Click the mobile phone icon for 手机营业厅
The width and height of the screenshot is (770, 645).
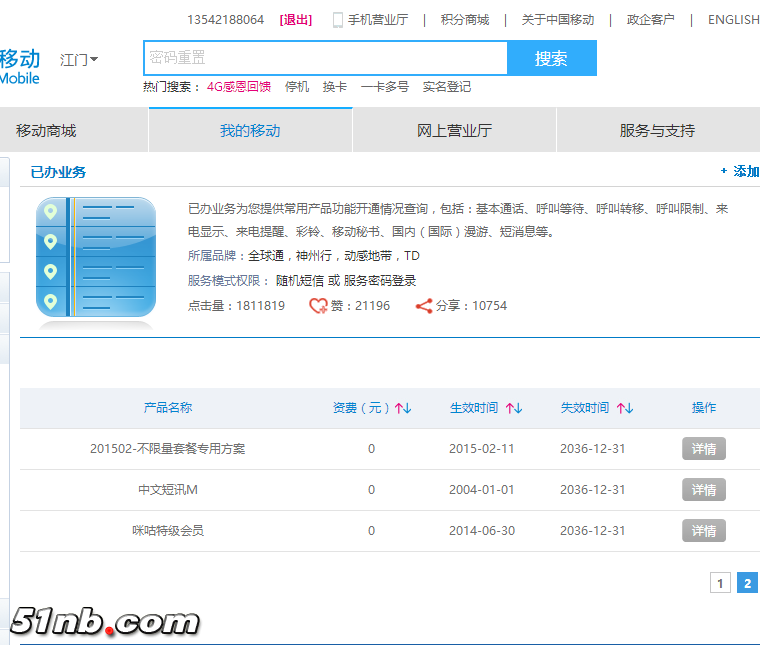point(338,20)
